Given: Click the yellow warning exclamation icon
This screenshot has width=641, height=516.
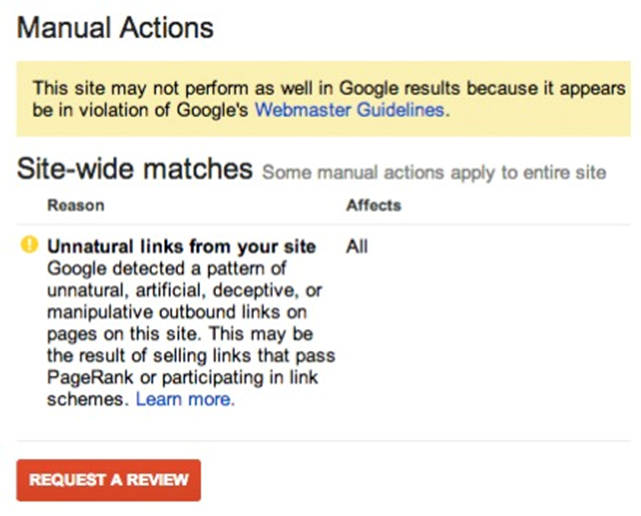Looking at the screenshot, I should [x=29, y=246].
